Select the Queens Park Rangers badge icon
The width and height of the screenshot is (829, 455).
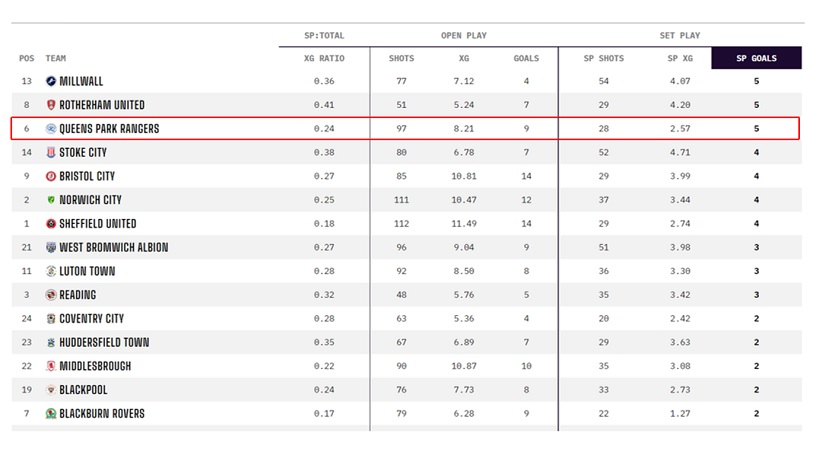(x=51, y=129)
